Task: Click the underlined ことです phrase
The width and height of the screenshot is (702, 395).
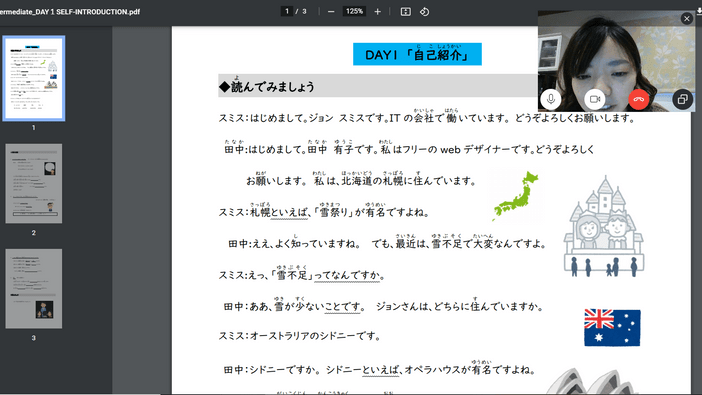Action: [x=342, y=307]
